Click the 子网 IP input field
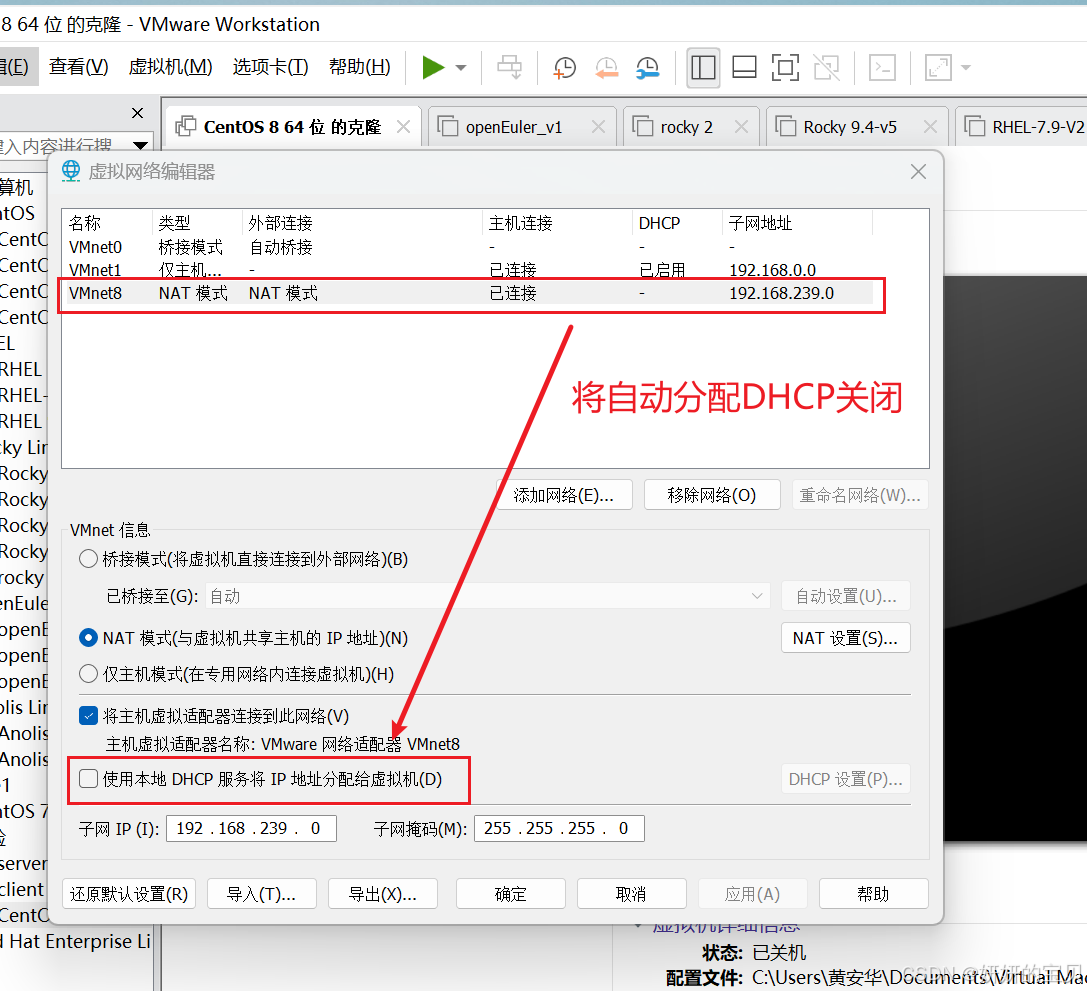This screenshot has width=1087, height=991. point(252,828)
